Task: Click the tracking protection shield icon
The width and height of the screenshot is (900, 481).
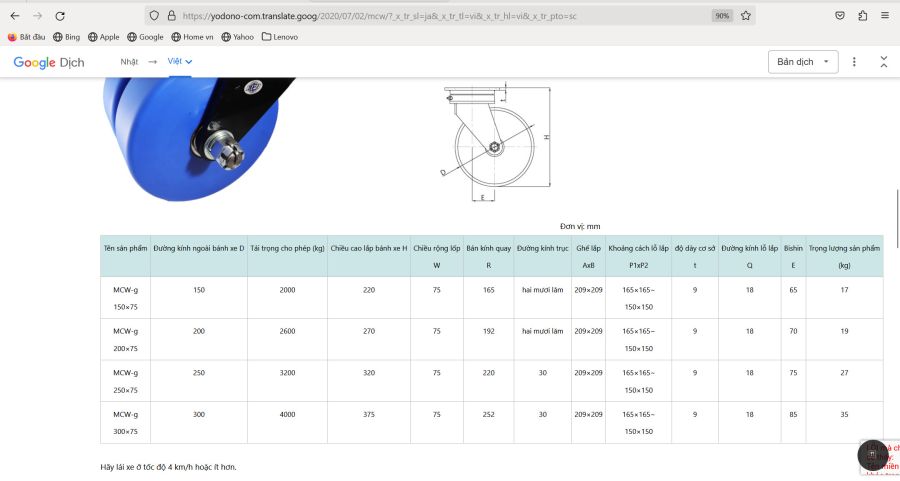Action: click(x=154, y=16)
